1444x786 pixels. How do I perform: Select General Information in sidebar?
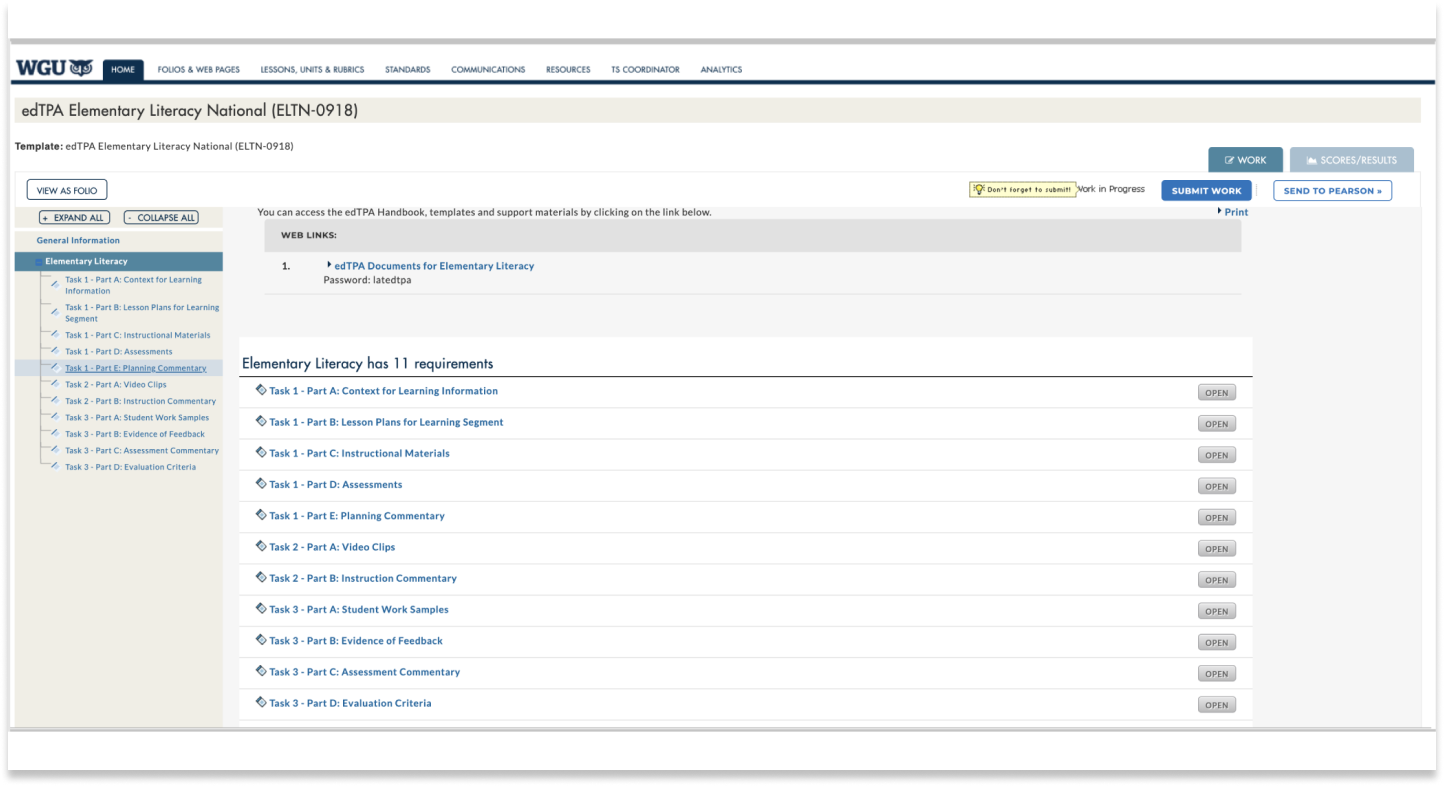coord(78,240)
